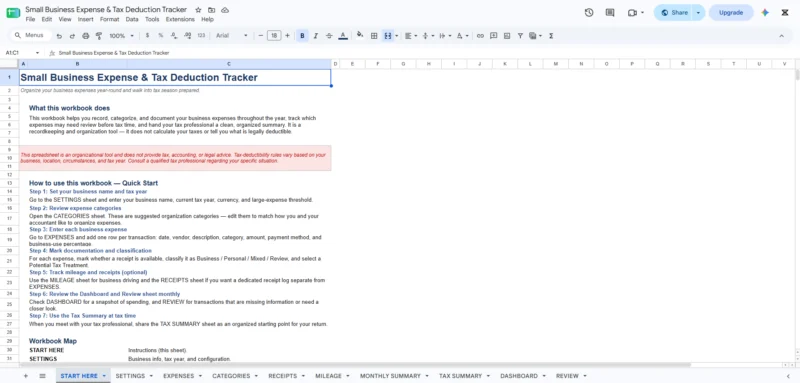The height and width of the screenshot is (383, 800).
Task: Switch to the TAX SUMMARY sheet tab
Action: point(460,376)
